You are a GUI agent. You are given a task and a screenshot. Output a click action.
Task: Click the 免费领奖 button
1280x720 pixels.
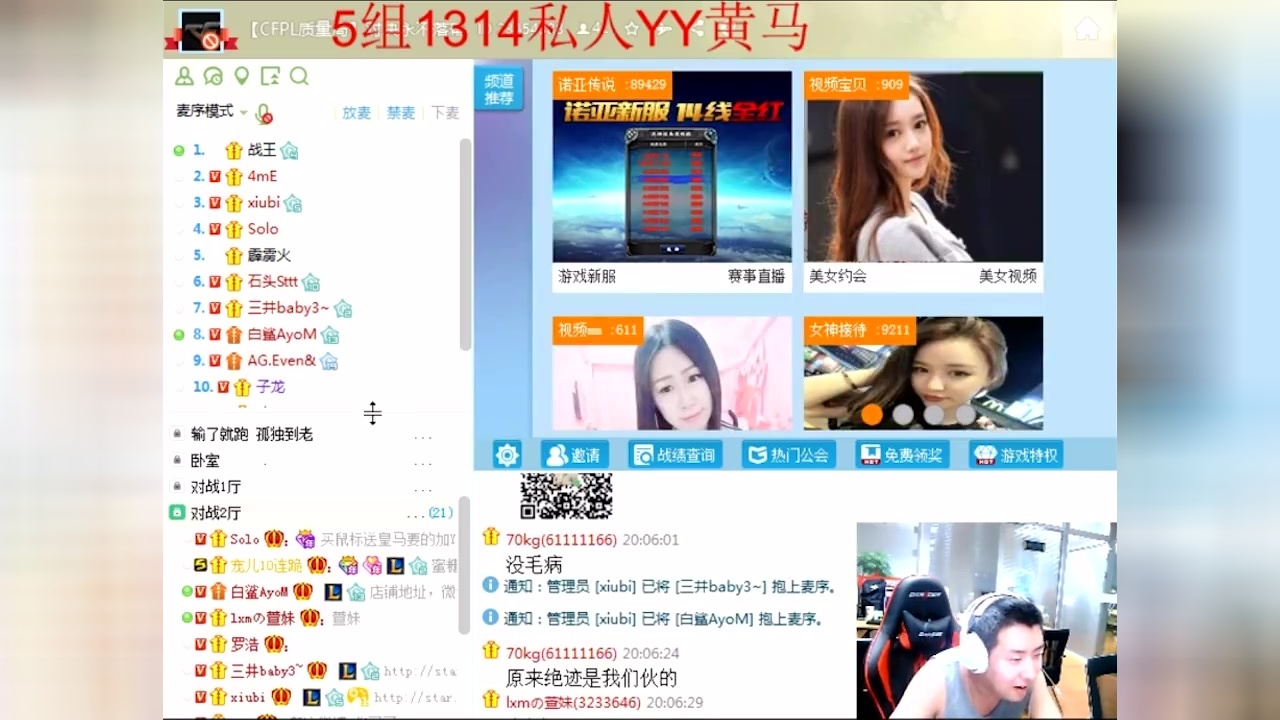(903, 455)
